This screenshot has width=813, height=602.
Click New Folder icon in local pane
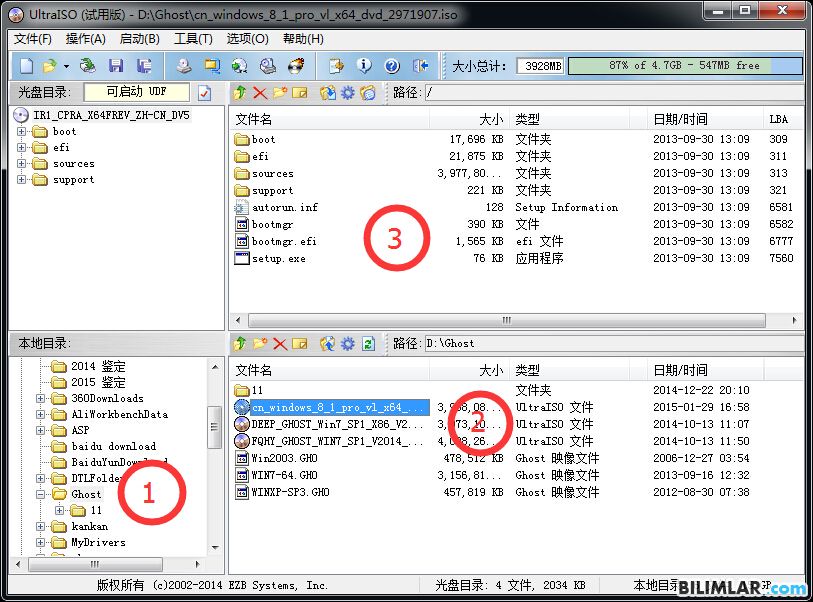260,343
